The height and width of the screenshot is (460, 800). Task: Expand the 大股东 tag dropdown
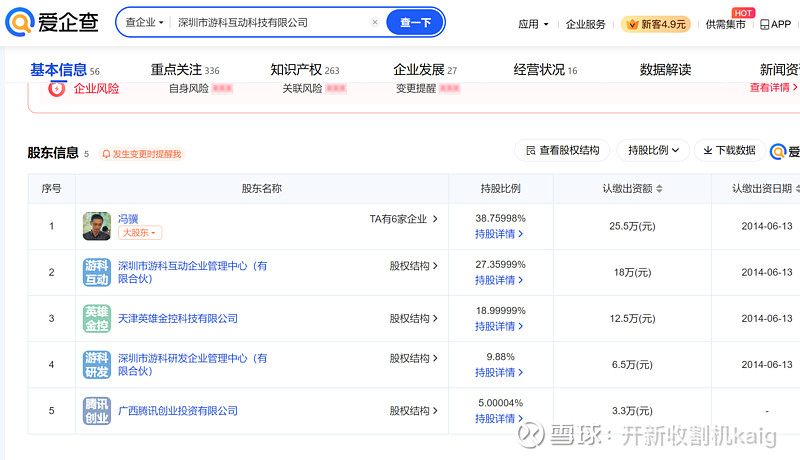click(x=140, y=233)
